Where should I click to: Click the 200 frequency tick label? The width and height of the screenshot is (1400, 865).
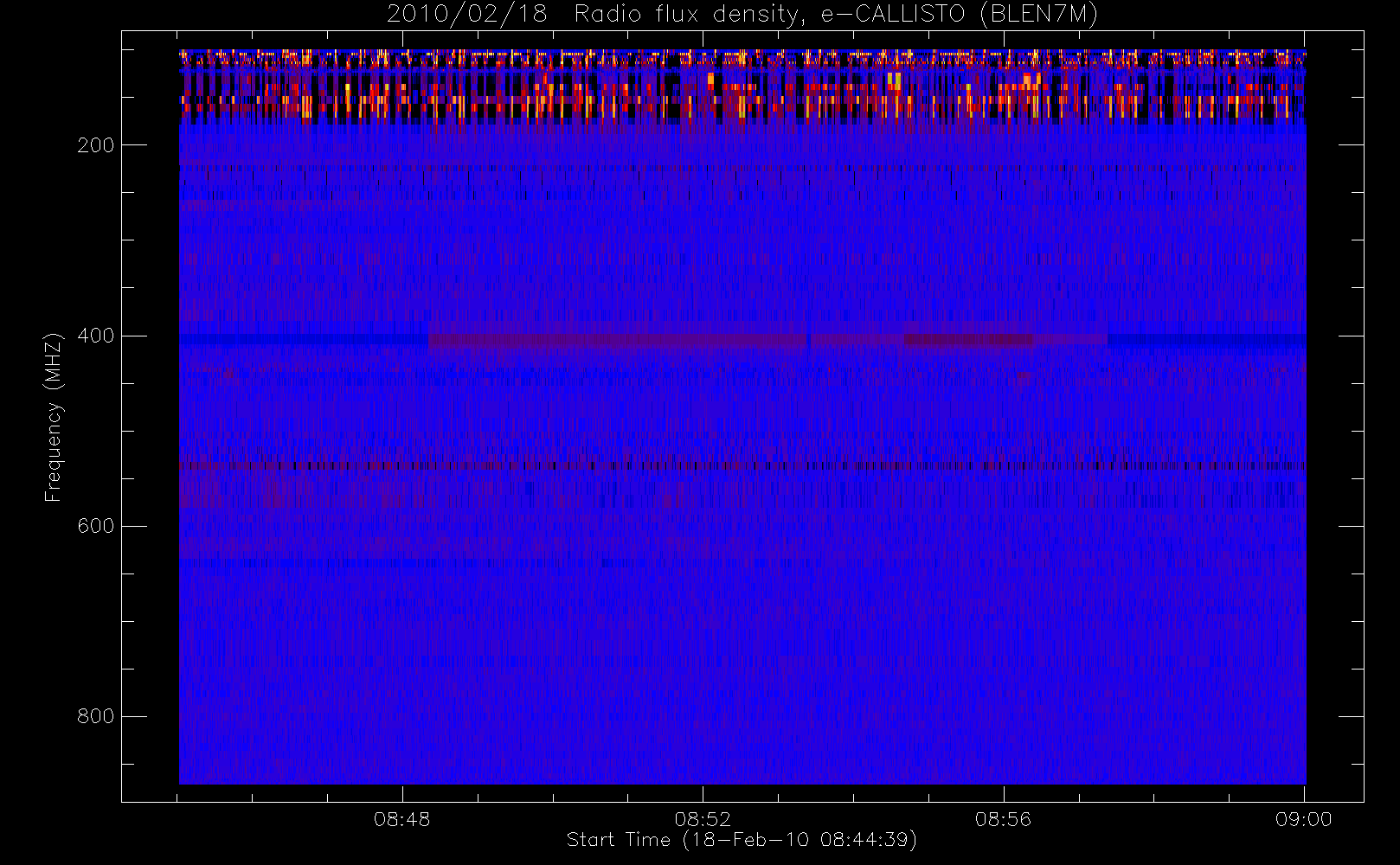[x=96, y=145]
